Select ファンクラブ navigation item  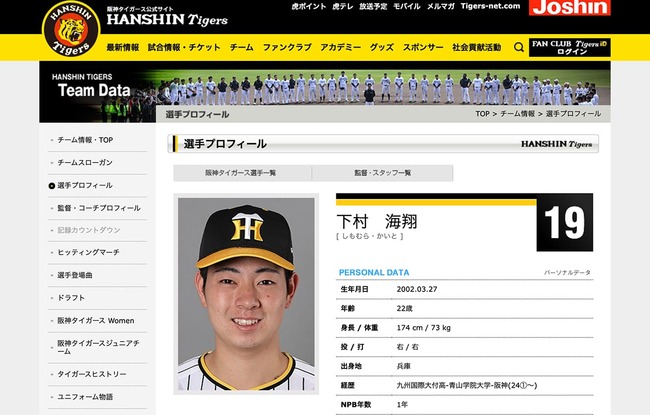[x=287, y=47]
